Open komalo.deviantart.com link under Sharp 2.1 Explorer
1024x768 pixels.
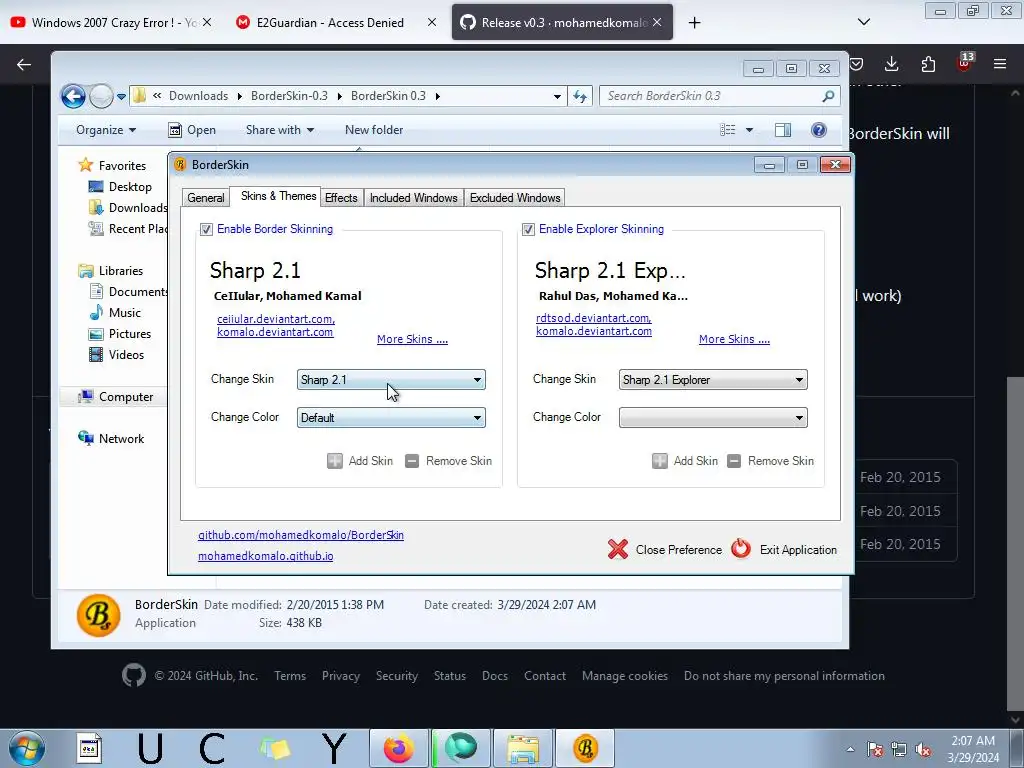(x=594, y=331)
